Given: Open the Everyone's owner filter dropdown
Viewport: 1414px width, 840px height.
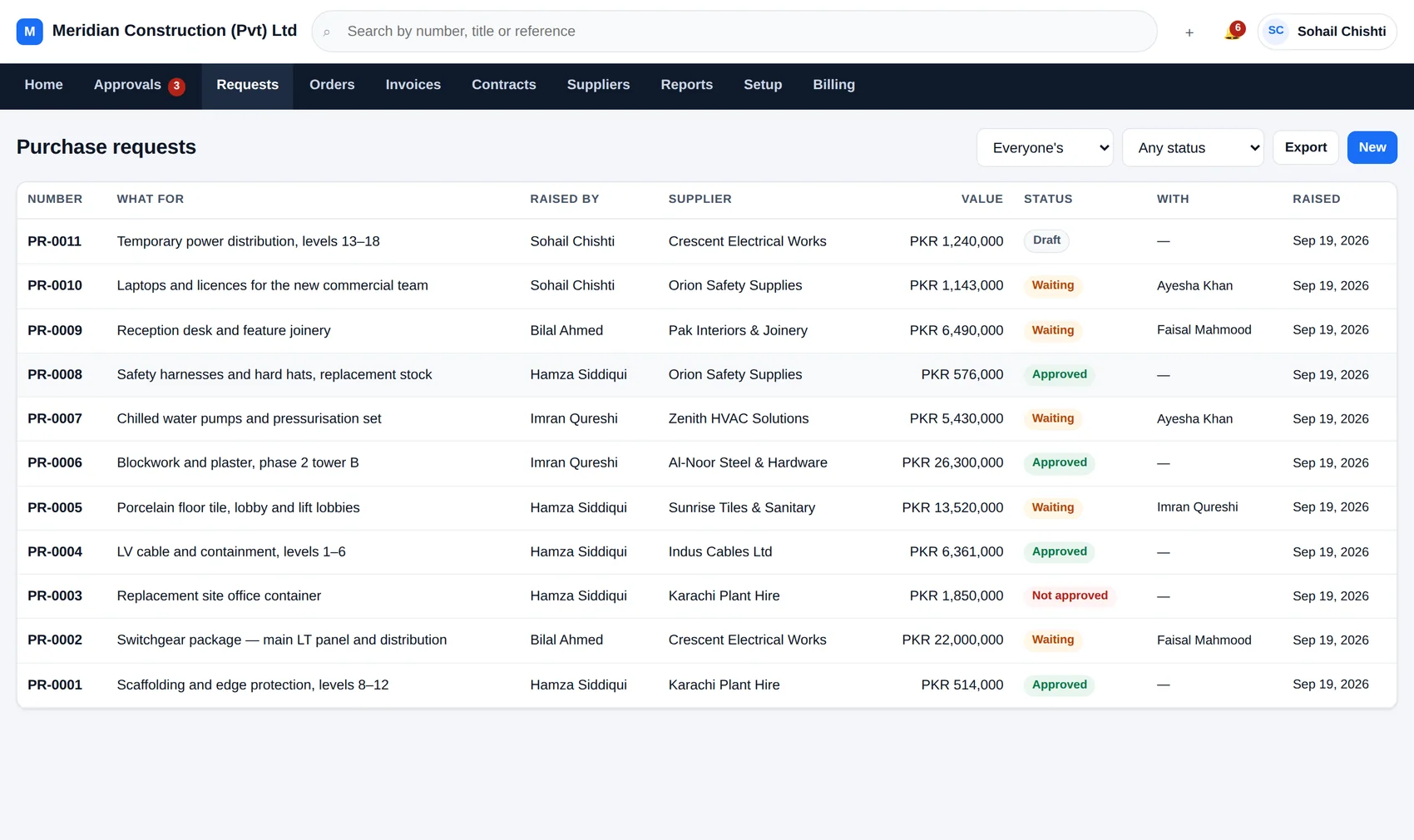Looking at the screenshot, I should [1045, 148].
